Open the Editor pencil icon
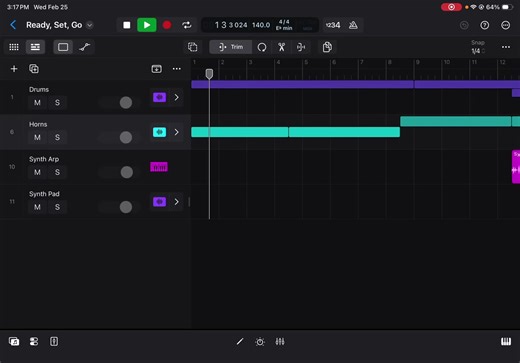Viewport: 520px width, 363px height. [240, 341]
